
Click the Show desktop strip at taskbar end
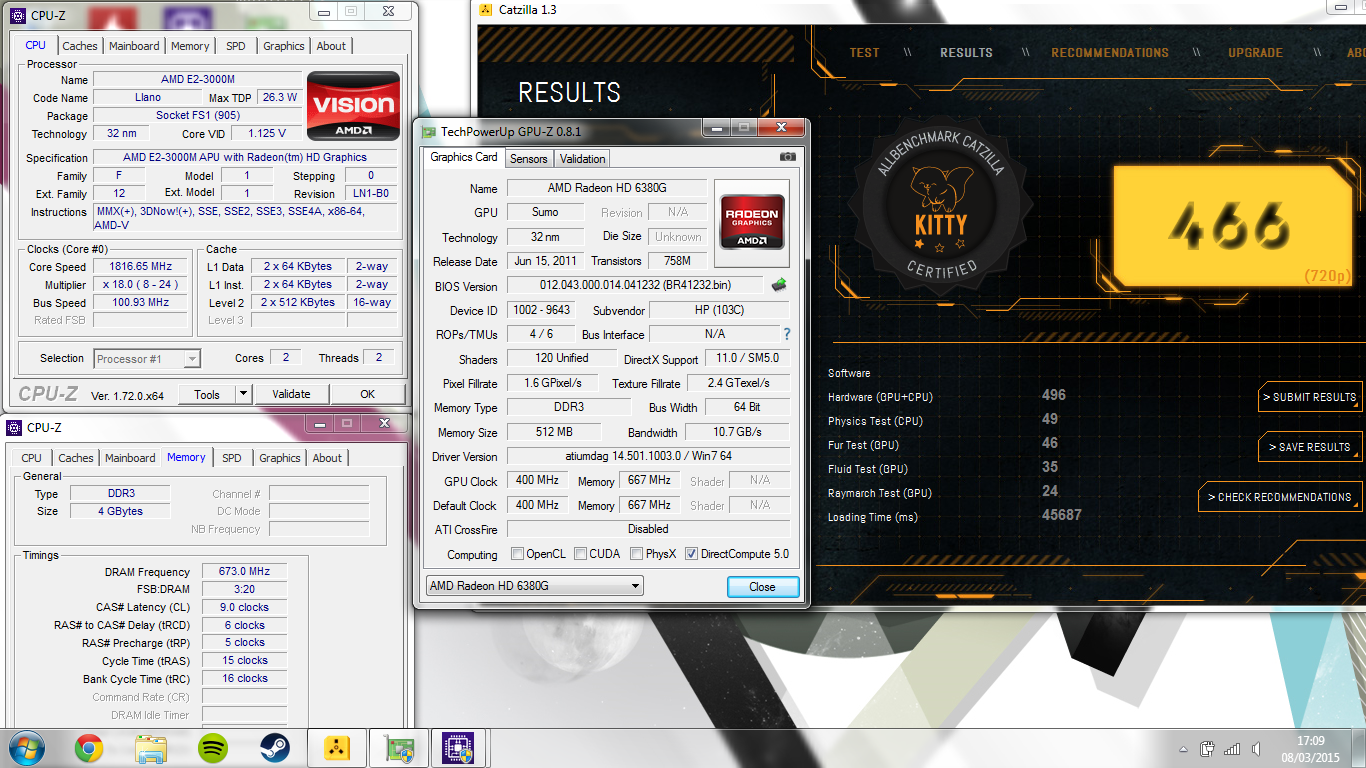(1359, 748)
